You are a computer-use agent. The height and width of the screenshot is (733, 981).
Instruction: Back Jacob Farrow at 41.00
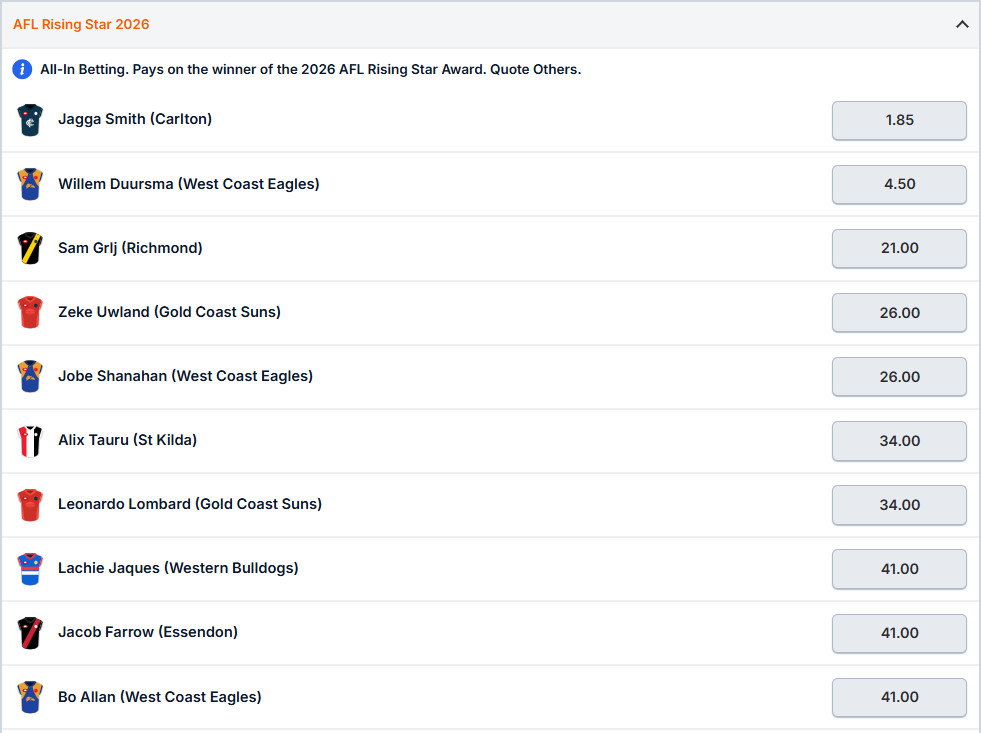[898, 632]
